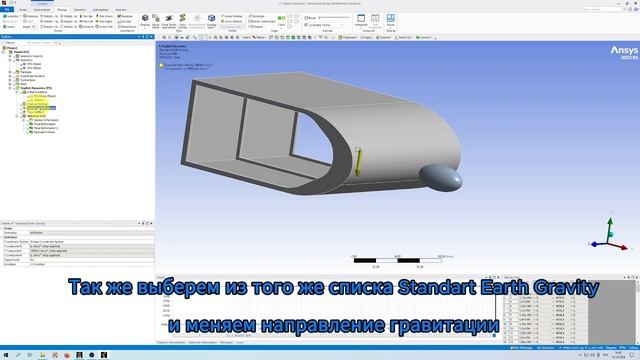This screenshot has height=360, width=640.
Task: Collapse the Scope section in Details
Action: [x=2, y=229]
